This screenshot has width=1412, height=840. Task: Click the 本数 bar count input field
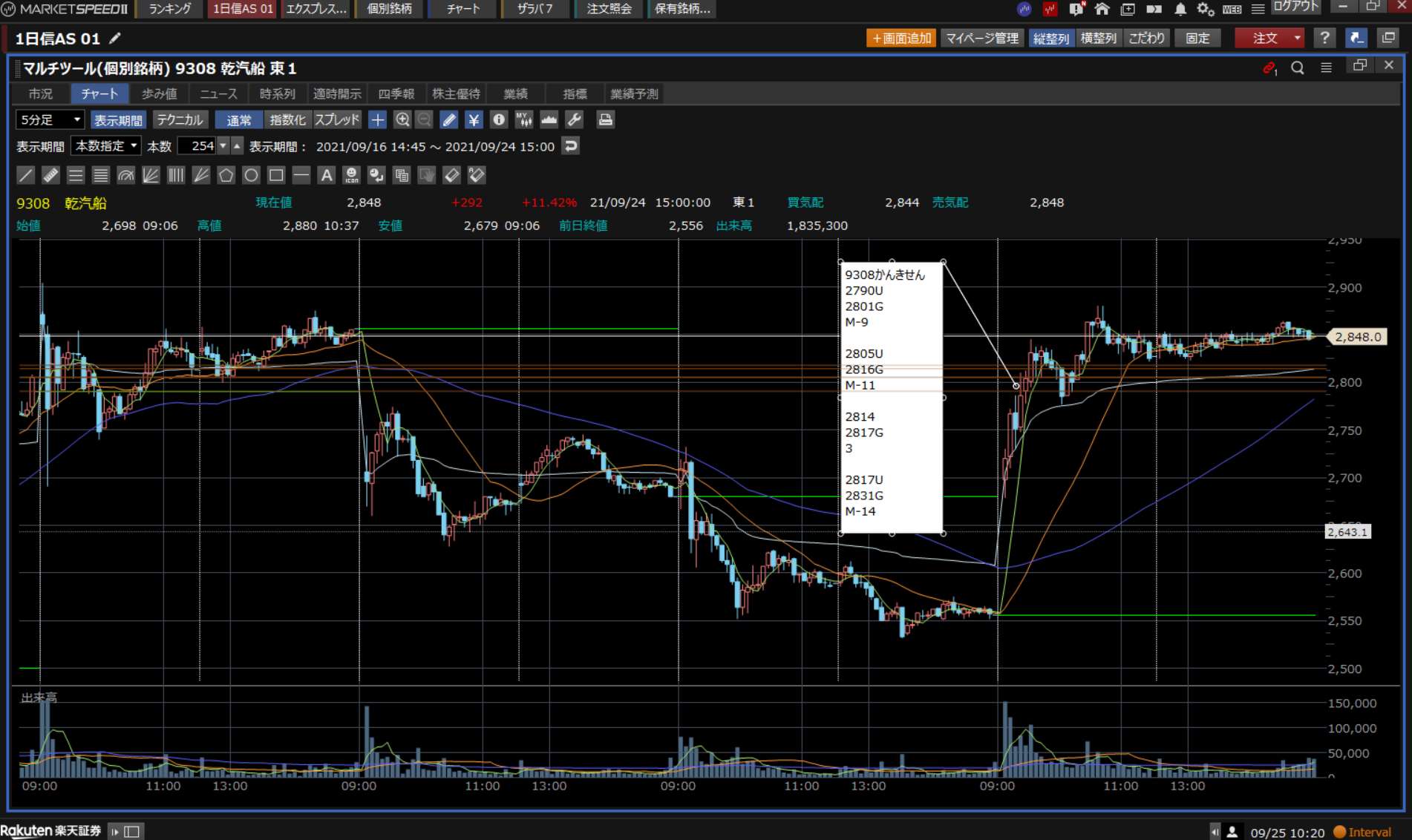197,146
